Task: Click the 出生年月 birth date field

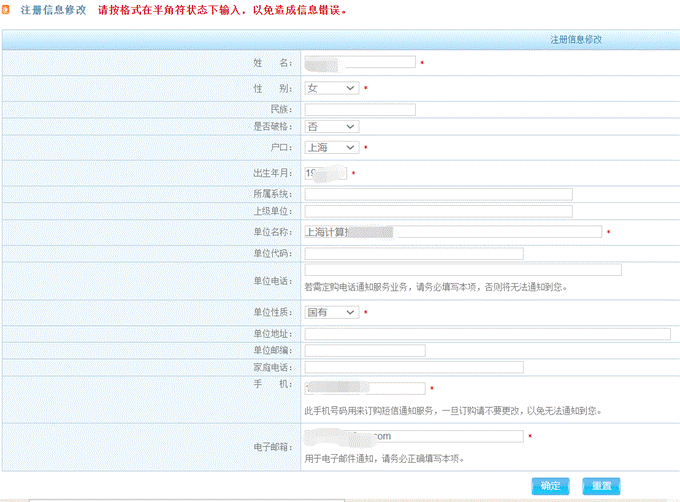Action: pos(326,173)
